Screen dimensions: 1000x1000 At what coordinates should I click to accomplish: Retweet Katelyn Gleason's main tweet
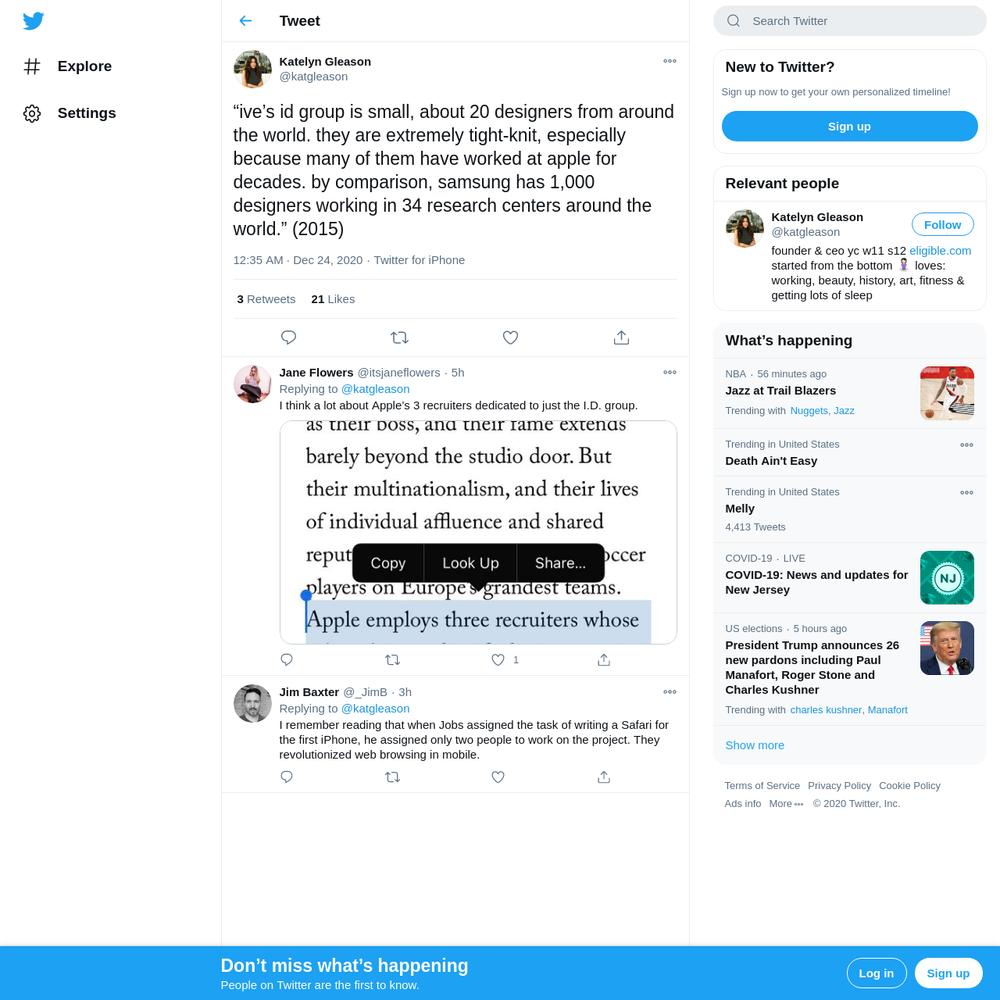pyautogui.click(x=399, y=337)
